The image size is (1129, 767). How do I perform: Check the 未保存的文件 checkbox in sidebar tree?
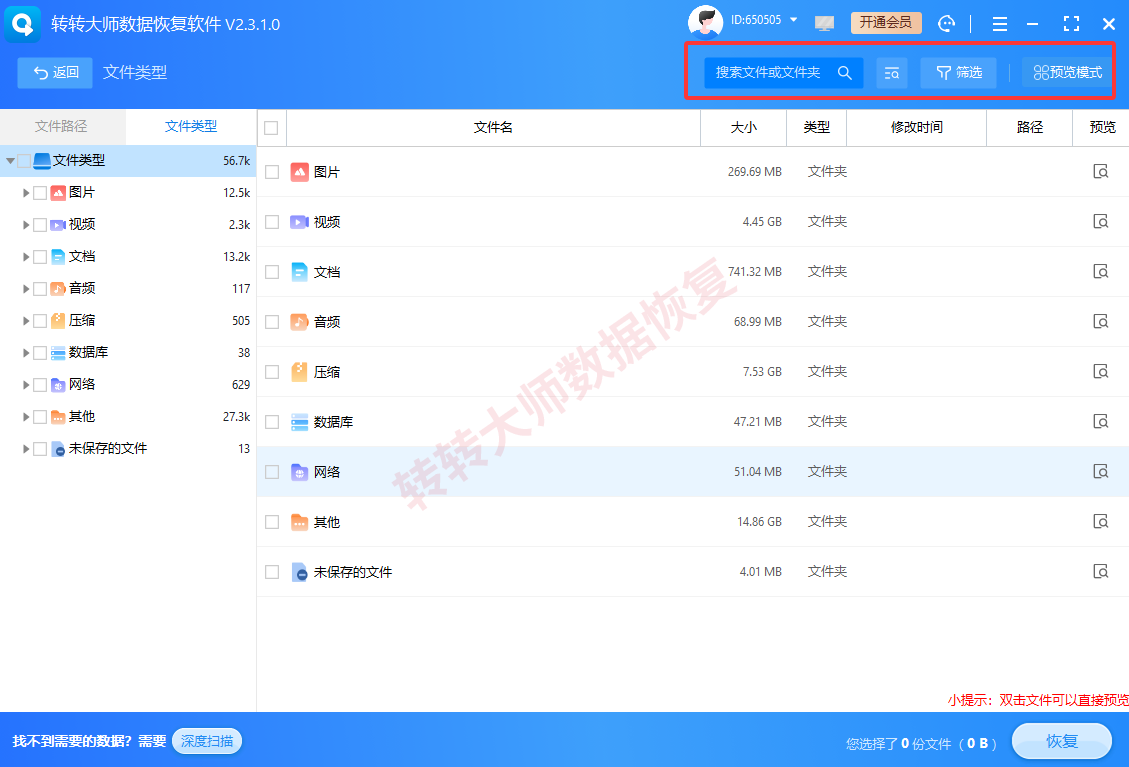click(x=40, y=449)
